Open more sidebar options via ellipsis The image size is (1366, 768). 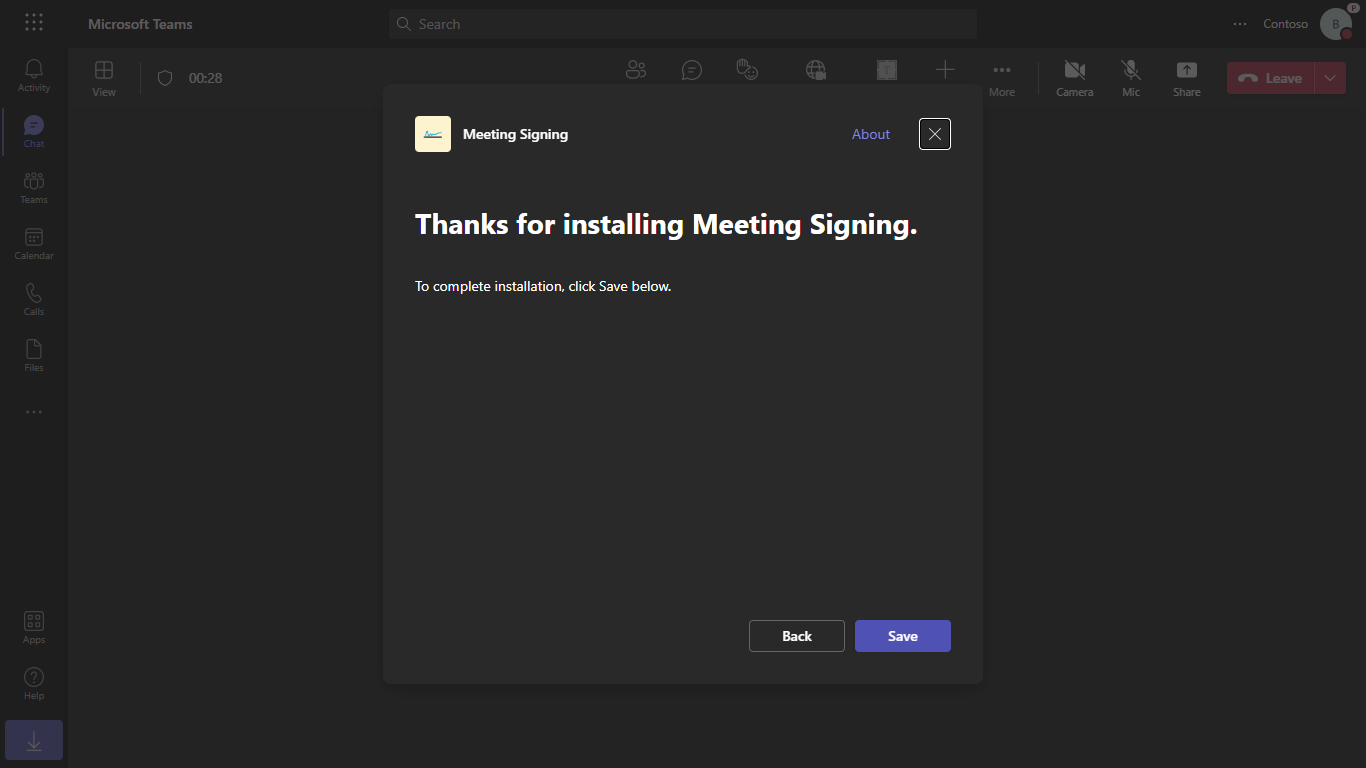[x=33, y=412]
